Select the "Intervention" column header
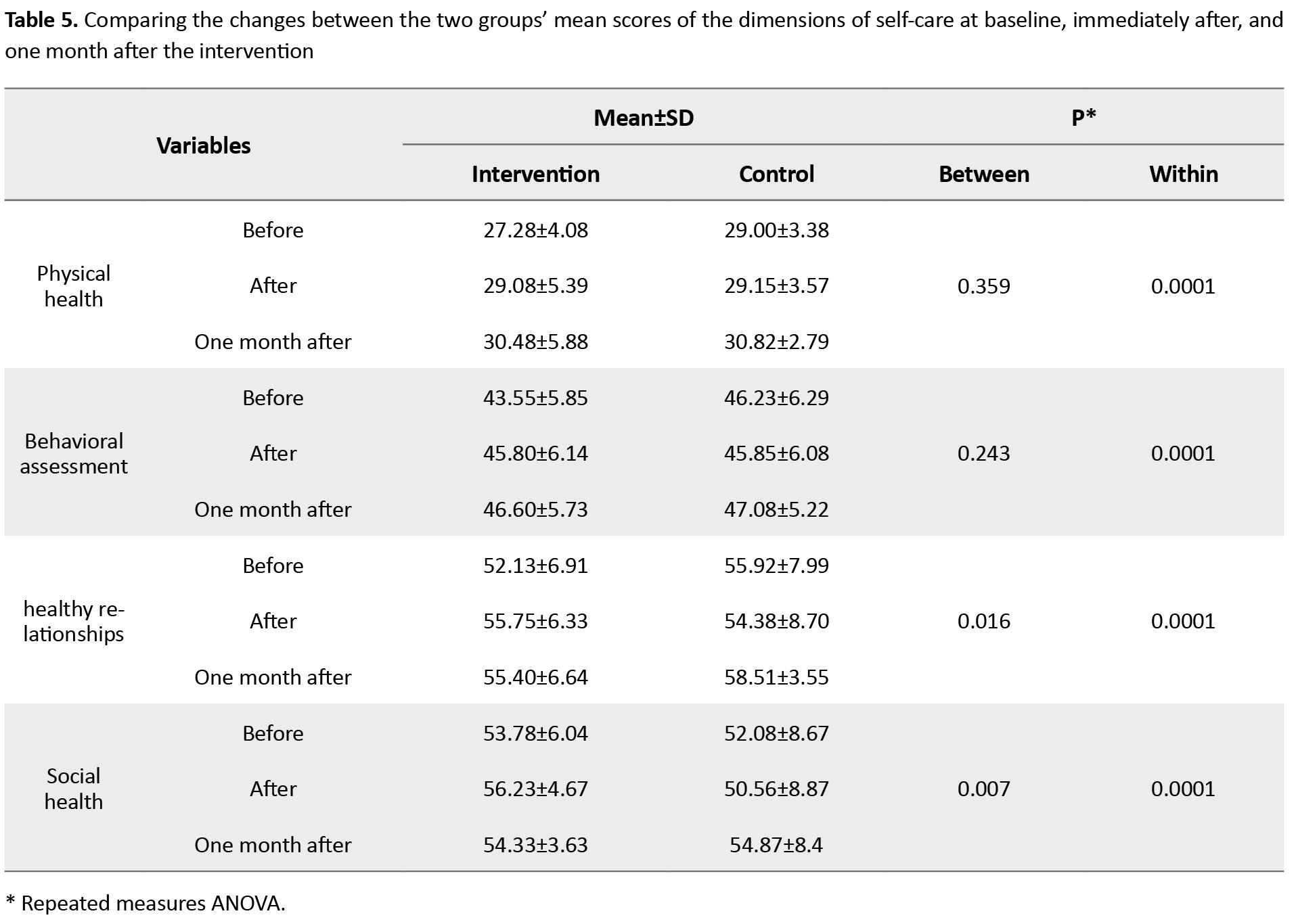The width and height of the screenshot is (1296, 924). [x=535, y=174]
